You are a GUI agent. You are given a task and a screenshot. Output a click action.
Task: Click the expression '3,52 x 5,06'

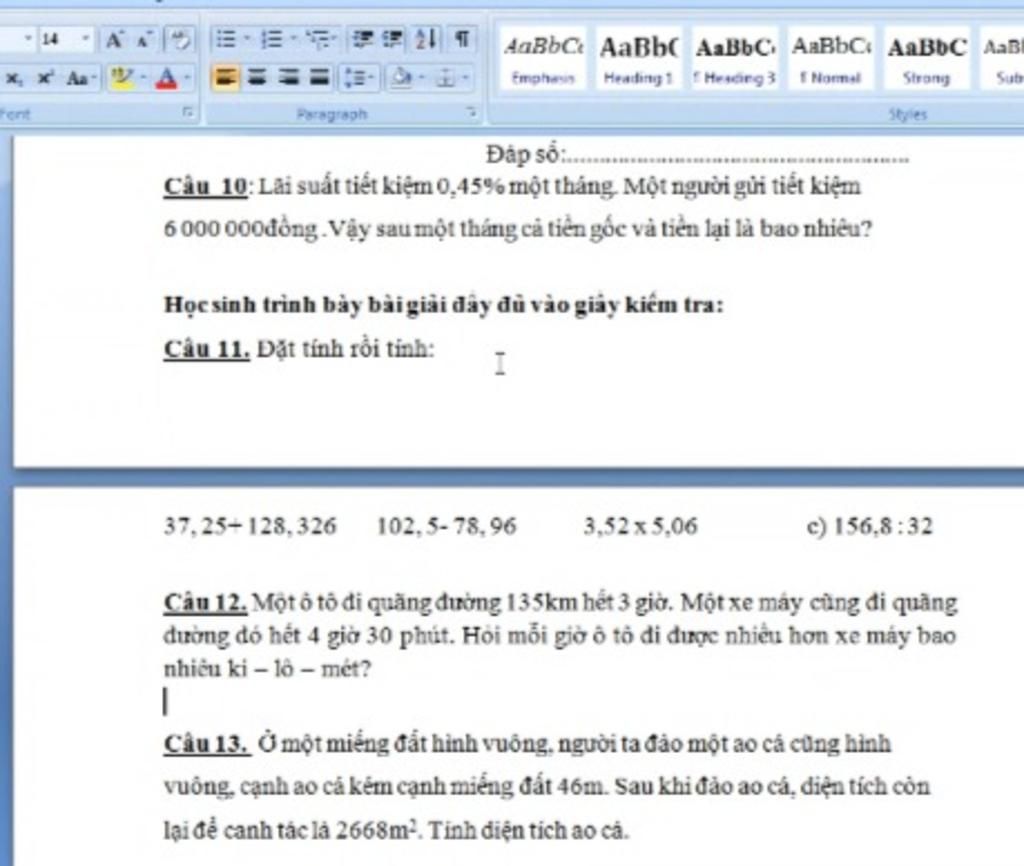[641, 526]
